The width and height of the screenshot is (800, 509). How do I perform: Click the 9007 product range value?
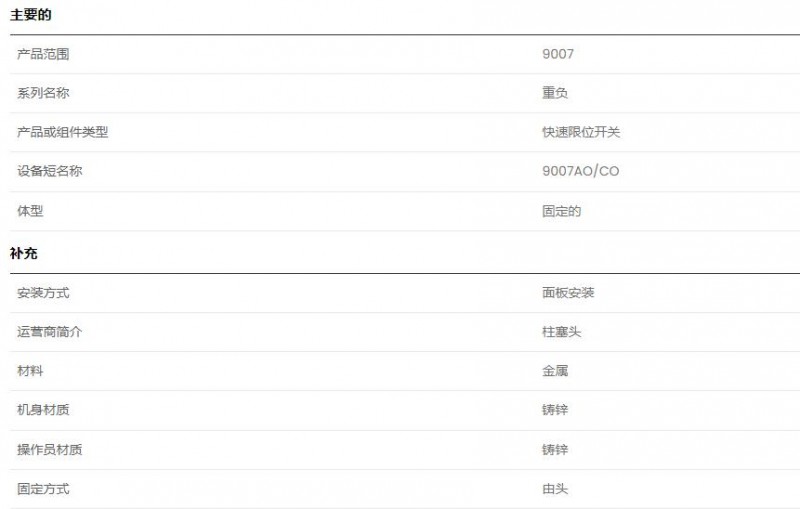point(558,54)
